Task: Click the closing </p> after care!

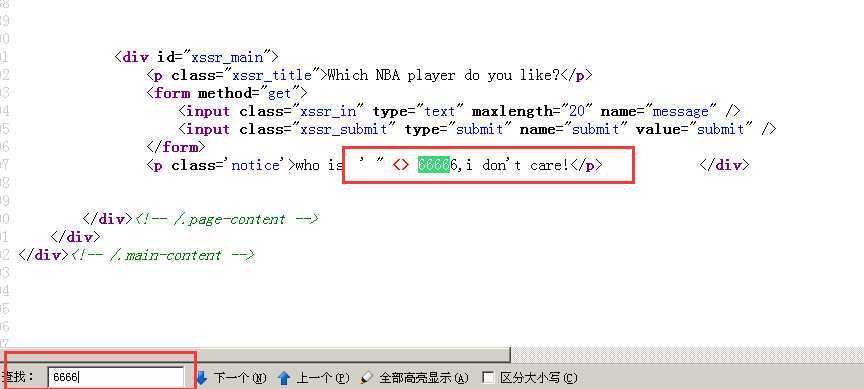Action: pos(586,165)
